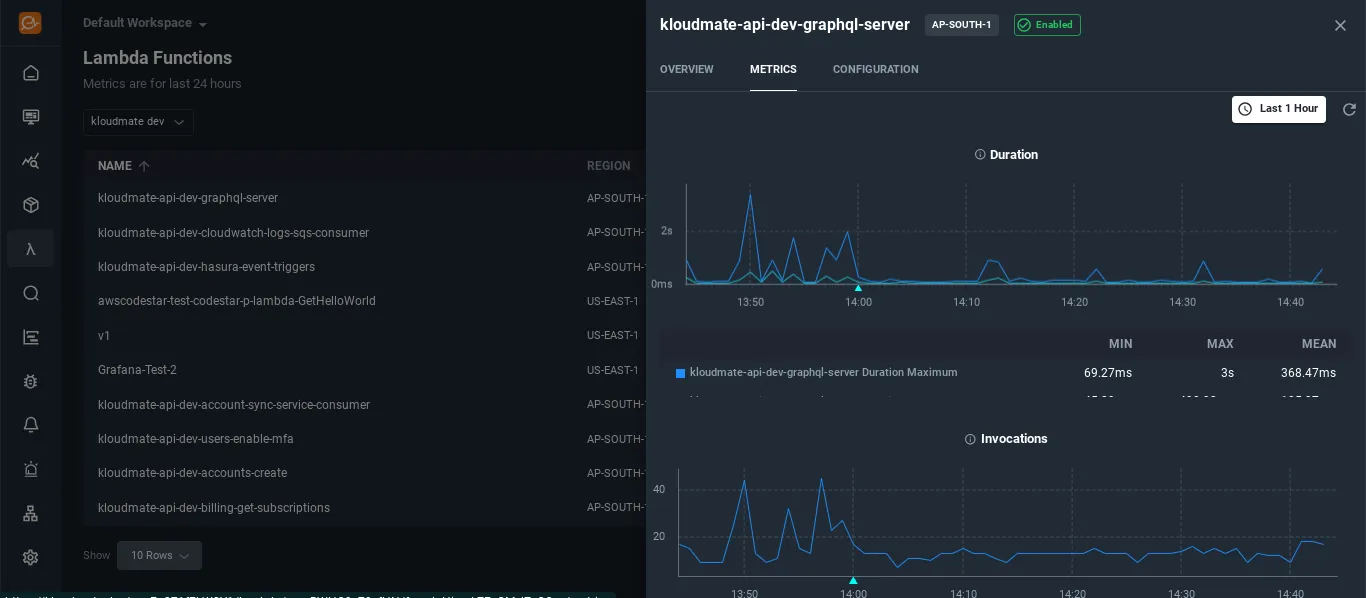
Task: Click the MAX column header in legend table
Action: pyautogui.click(x=1220, y=344)
